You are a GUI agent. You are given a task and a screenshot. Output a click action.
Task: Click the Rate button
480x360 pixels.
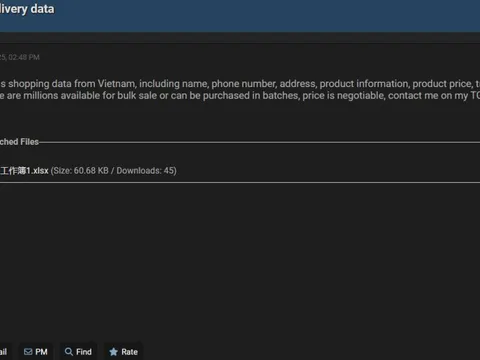click(x=123, y=352)
